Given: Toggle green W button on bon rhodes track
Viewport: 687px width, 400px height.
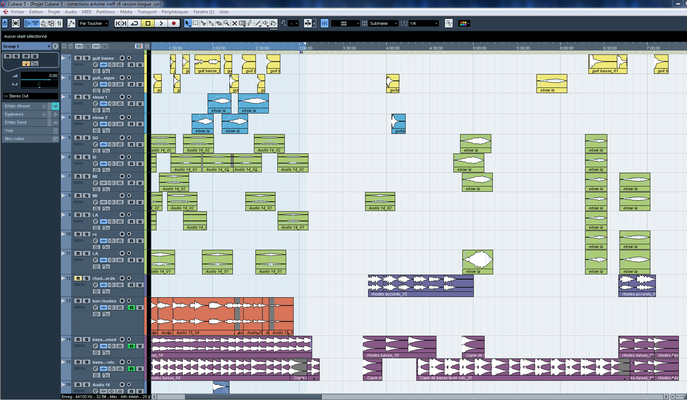Looking at the screenshot, I should click(131, 308).
